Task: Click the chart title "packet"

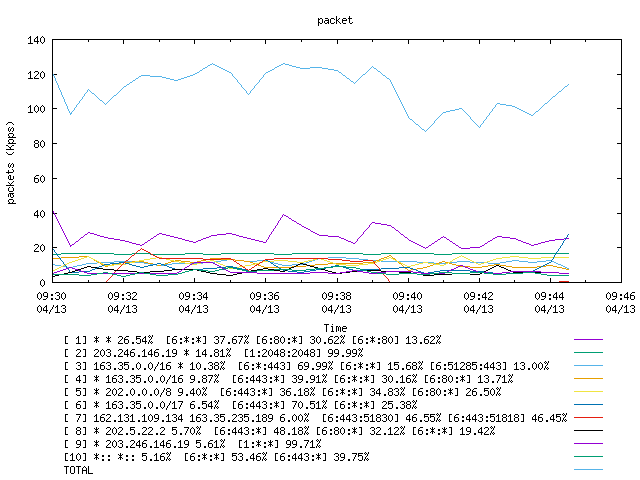Action: 335,20
